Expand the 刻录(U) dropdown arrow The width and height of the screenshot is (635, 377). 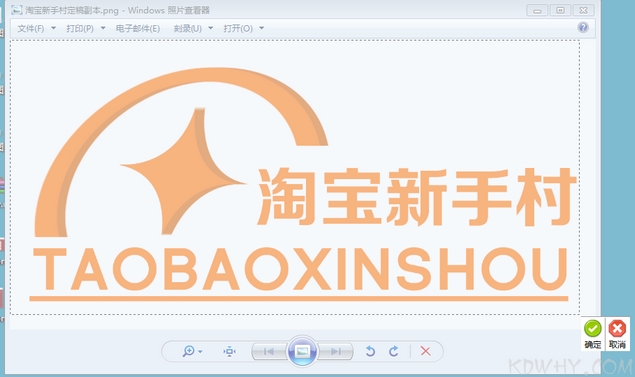tap(211, 28)
